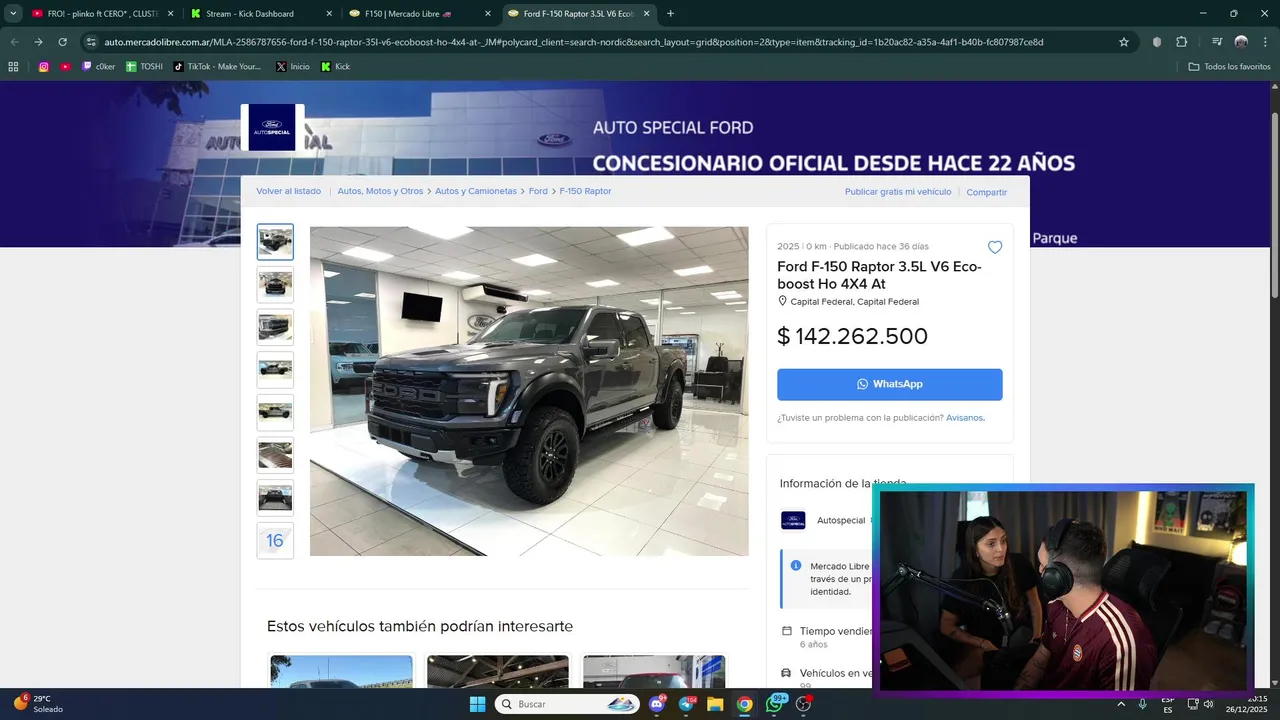Open the media controls toolbar icon
This screenshot has width=1280, height=720.
(x=1216, y=42)
